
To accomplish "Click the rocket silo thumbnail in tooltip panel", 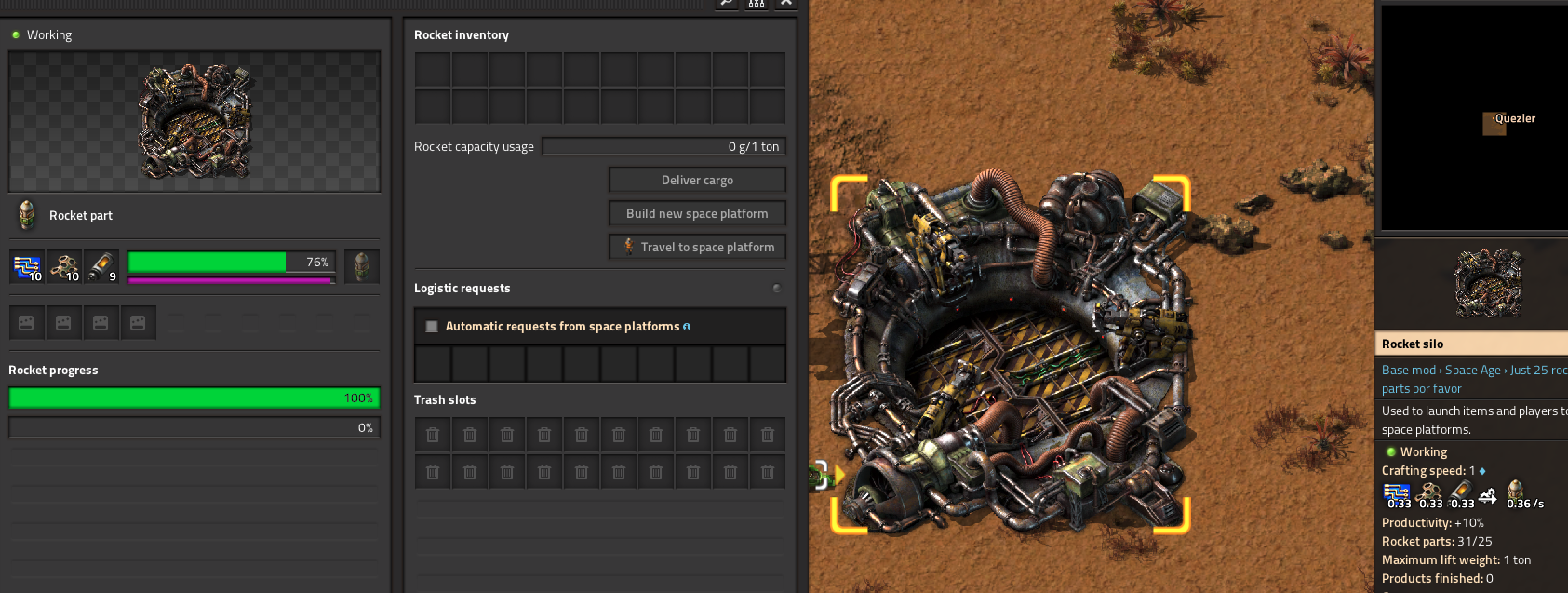I will coord(1487,284).
